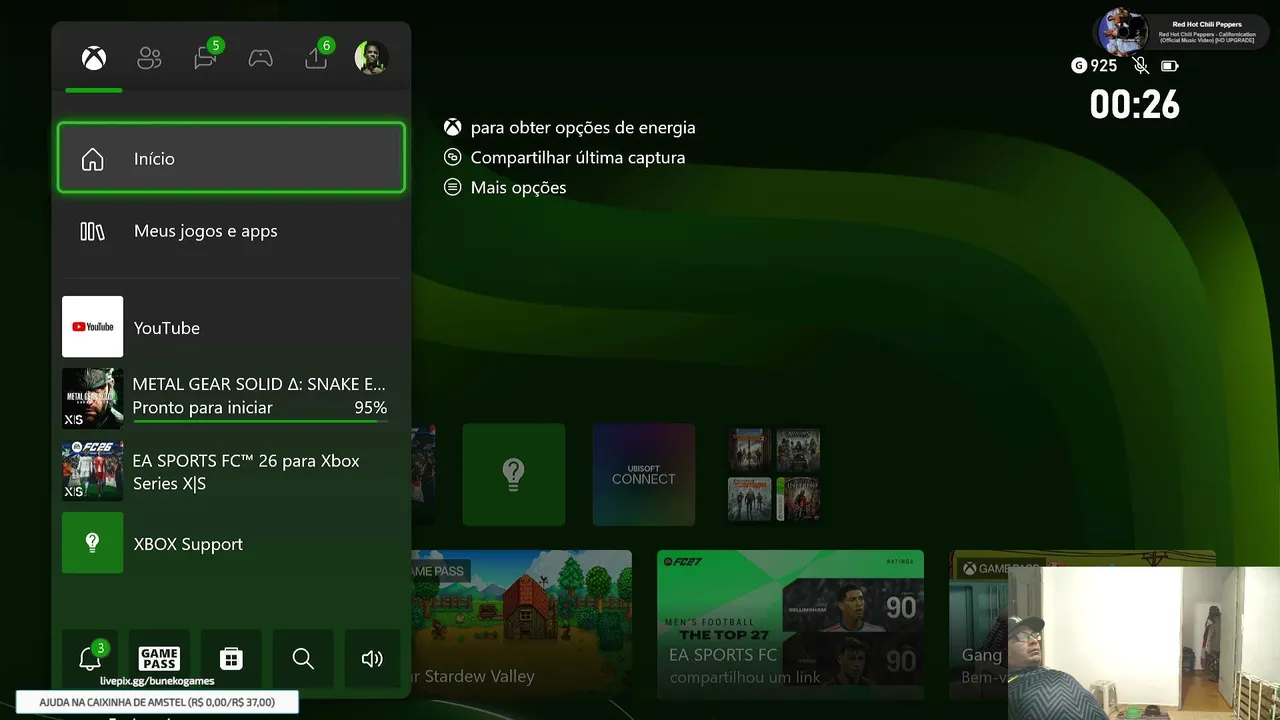Open the Stardew Valley Game Pass card

[x=521, y=624]
